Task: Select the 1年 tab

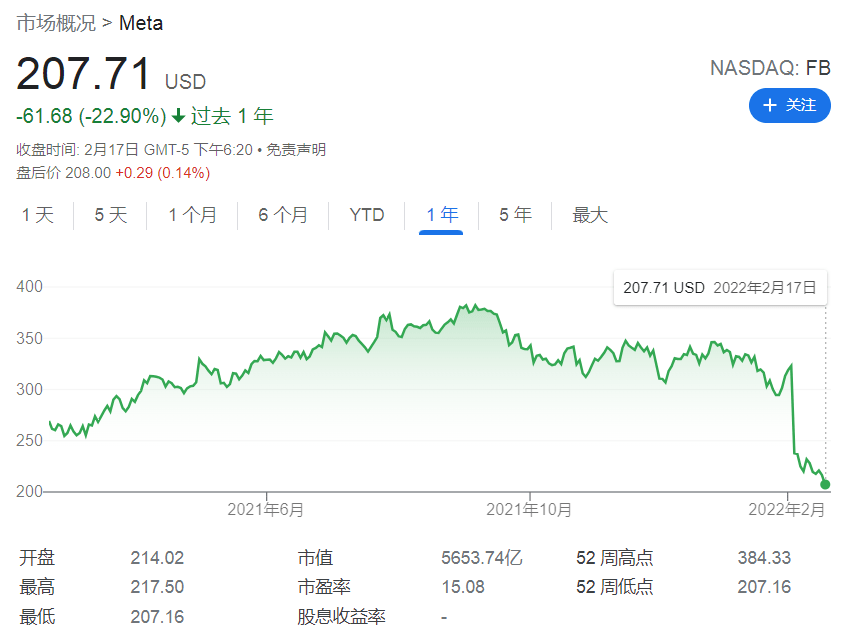Action: pyautogui.click(x=442, y=215)
